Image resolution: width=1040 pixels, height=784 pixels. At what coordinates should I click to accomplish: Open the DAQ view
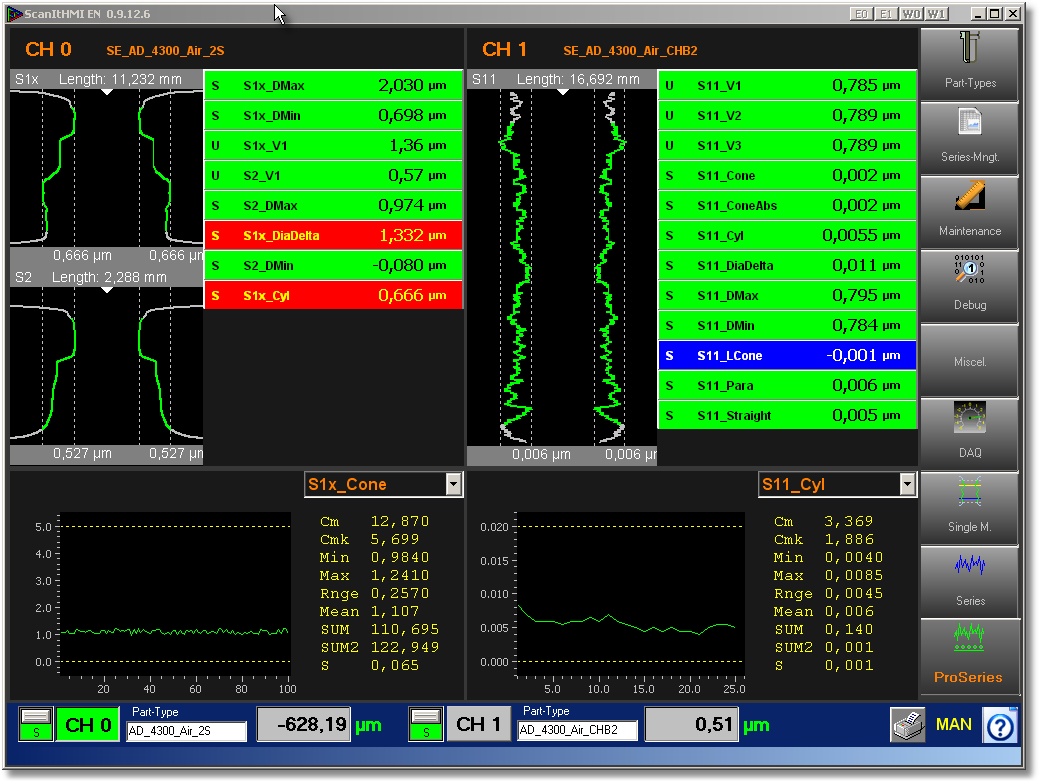(969, 434)
